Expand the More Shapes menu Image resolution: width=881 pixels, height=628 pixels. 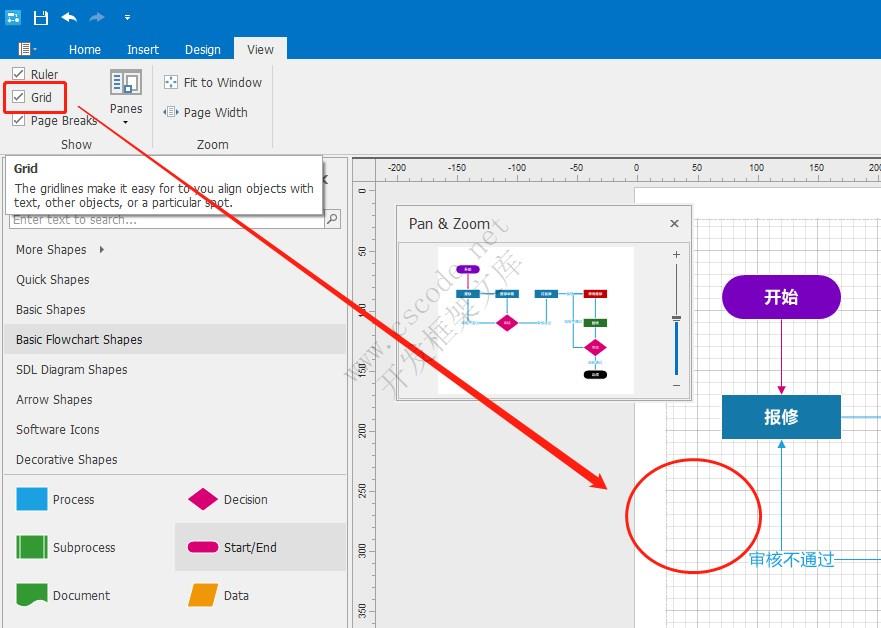(49, 249)
